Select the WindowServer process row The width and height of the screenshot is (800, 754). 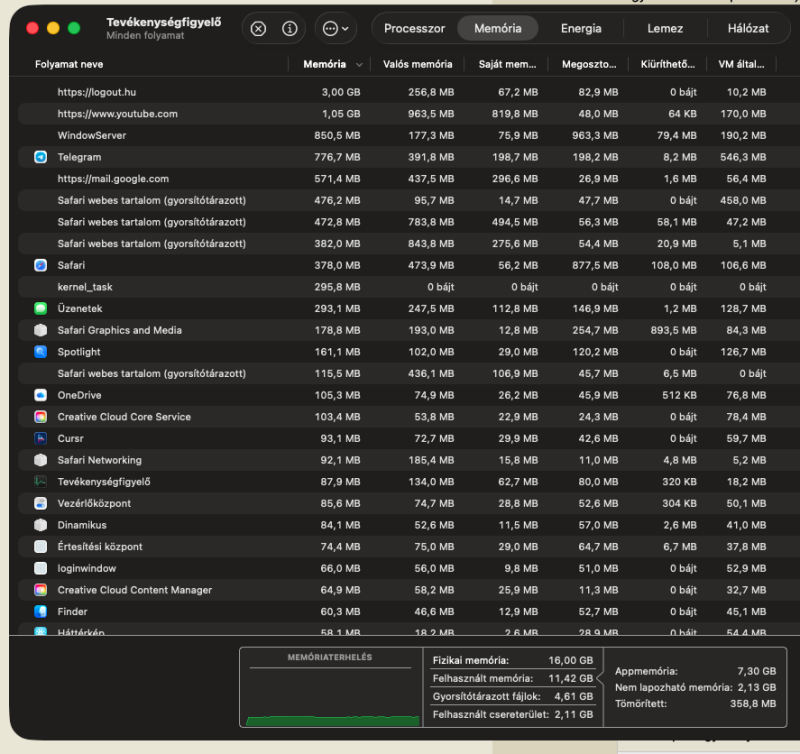coord(404,136)
